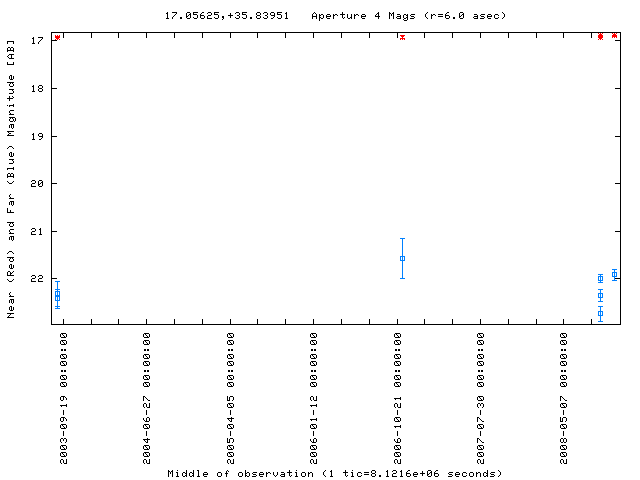
Task: Click the x-axis title "Middle of observation"
Action: (240, 473)
